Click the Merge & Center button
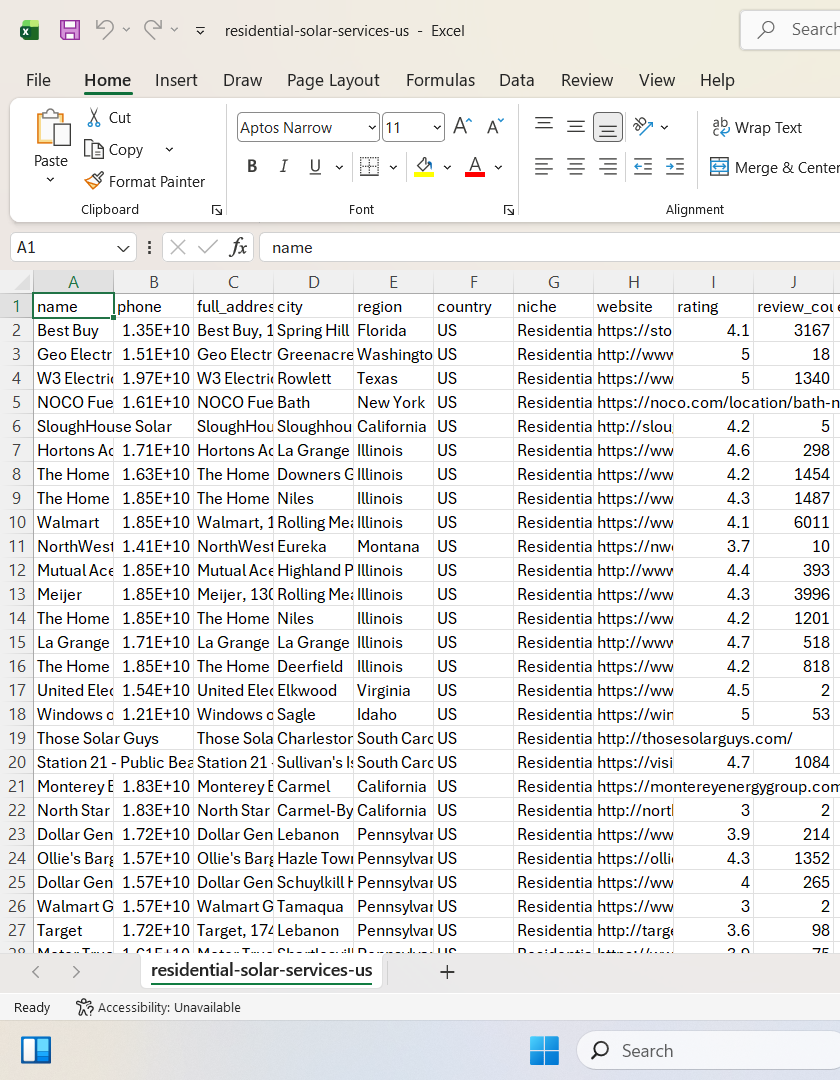The width and height of the screenshot is (840, 1080). (775, 167)
